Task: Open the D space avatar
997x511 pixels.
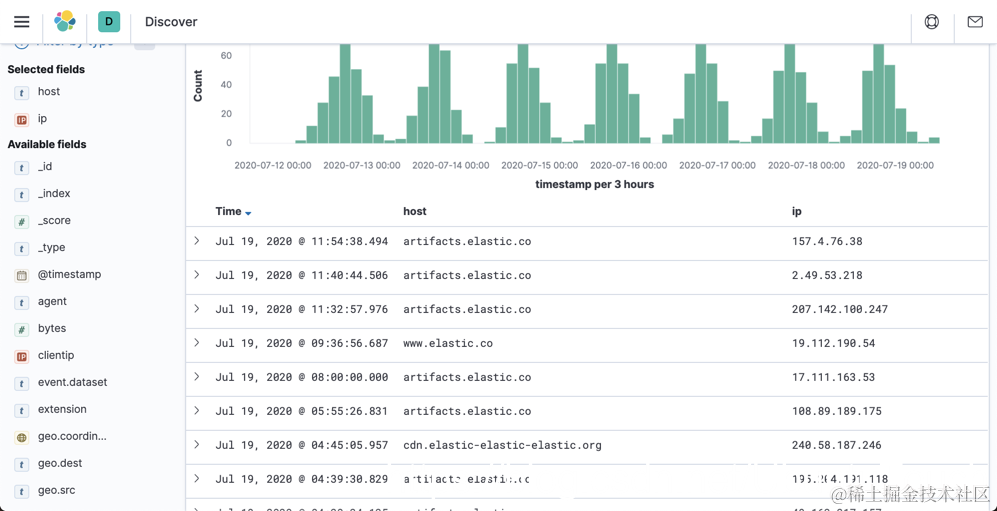Action: (x=109, y=22)
